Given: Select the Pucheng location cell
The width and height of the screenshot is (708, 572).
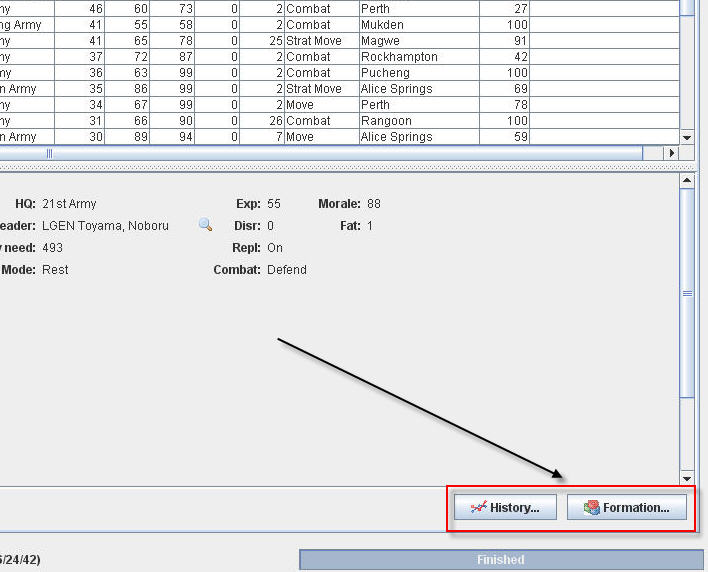Looking at the screenshot, I should point(419,73).
